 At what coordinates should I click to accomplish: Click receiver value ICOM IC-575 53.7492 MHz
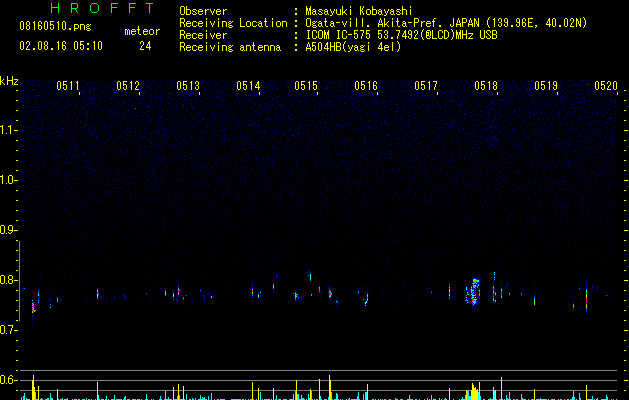coord(401,35)
